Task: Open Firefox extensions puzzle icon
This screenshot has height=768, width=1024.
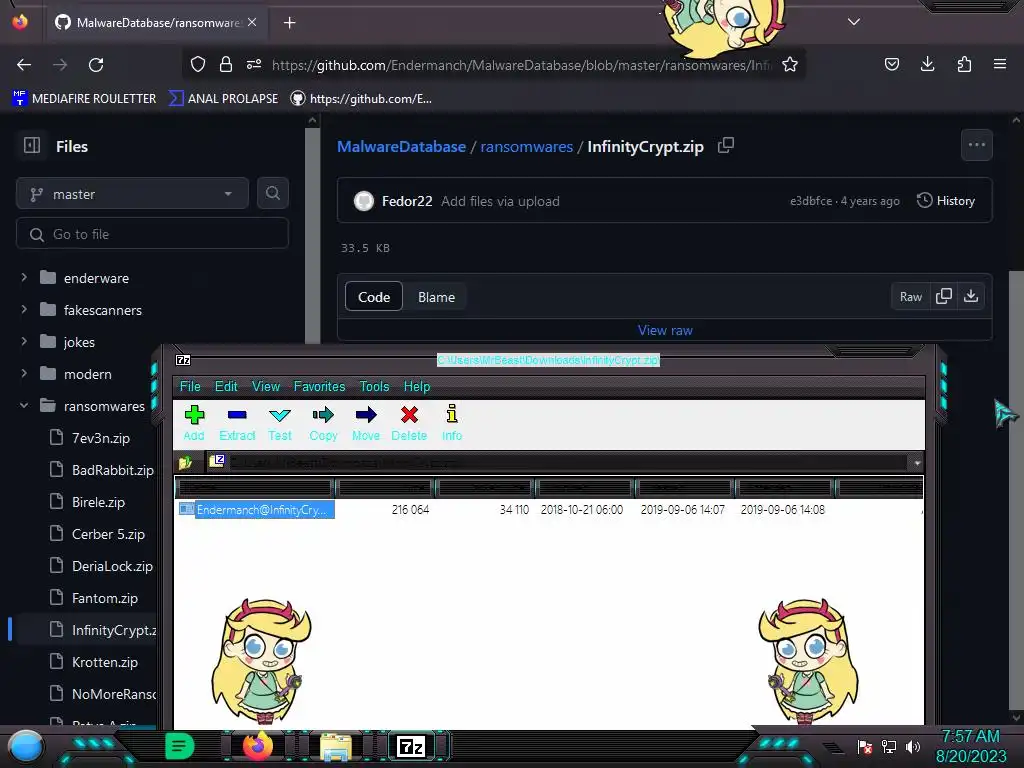Action: (964, 64)
